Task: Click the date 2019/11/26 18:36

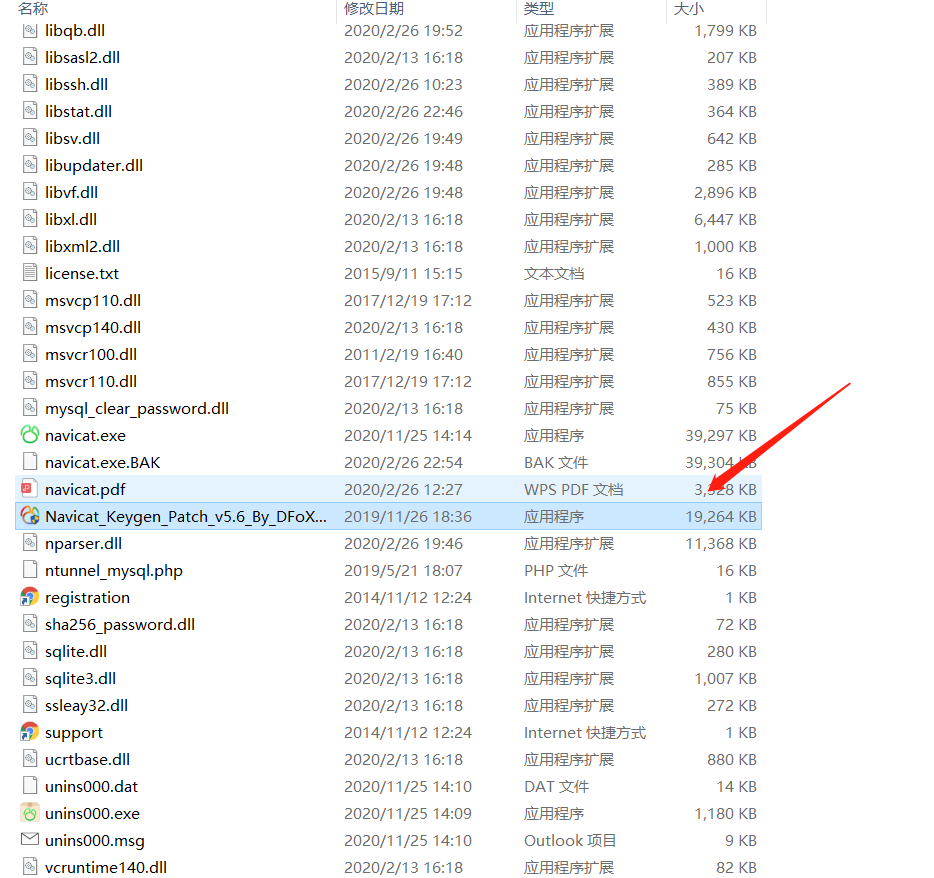Action: 407,516
